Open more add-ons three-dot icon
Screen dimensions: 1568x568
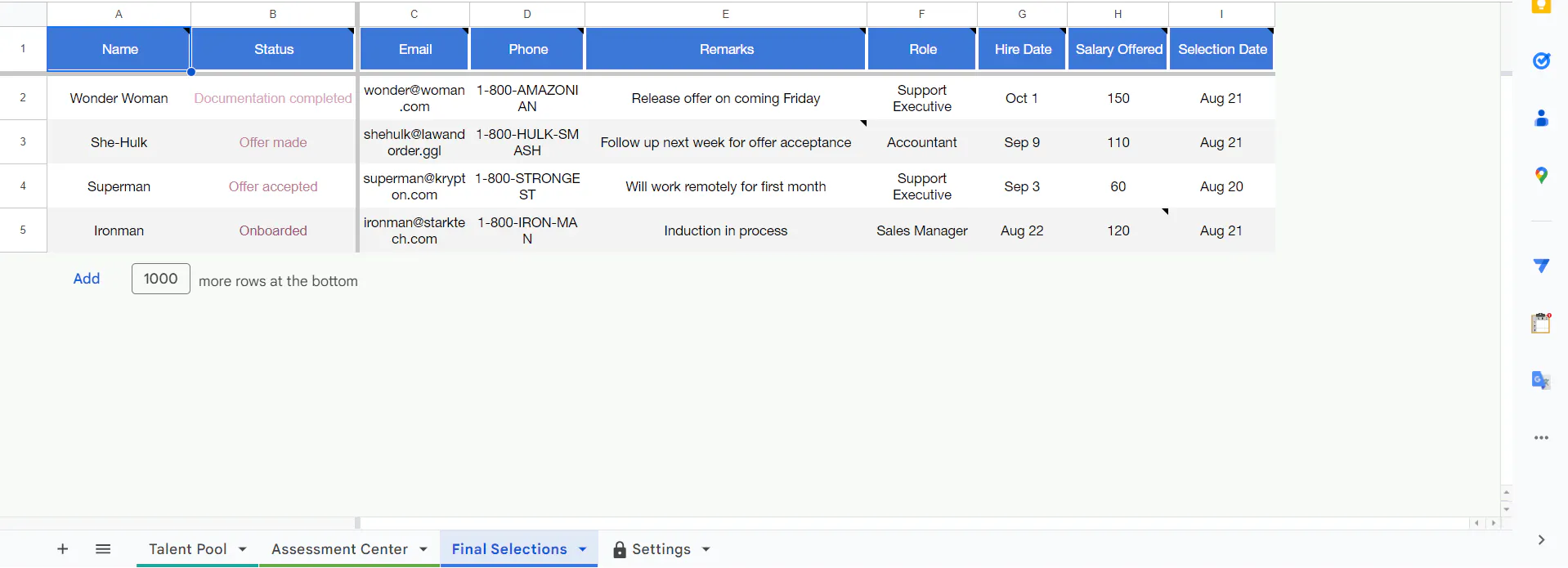click(1541, 438)
